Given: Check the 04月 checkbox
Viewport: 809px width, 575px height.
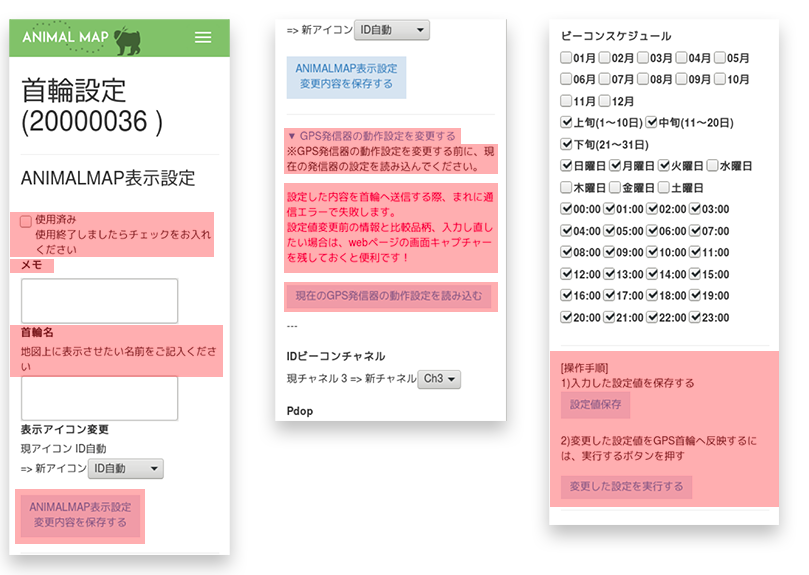Looking at the screenshot, I should coord(682,57).
